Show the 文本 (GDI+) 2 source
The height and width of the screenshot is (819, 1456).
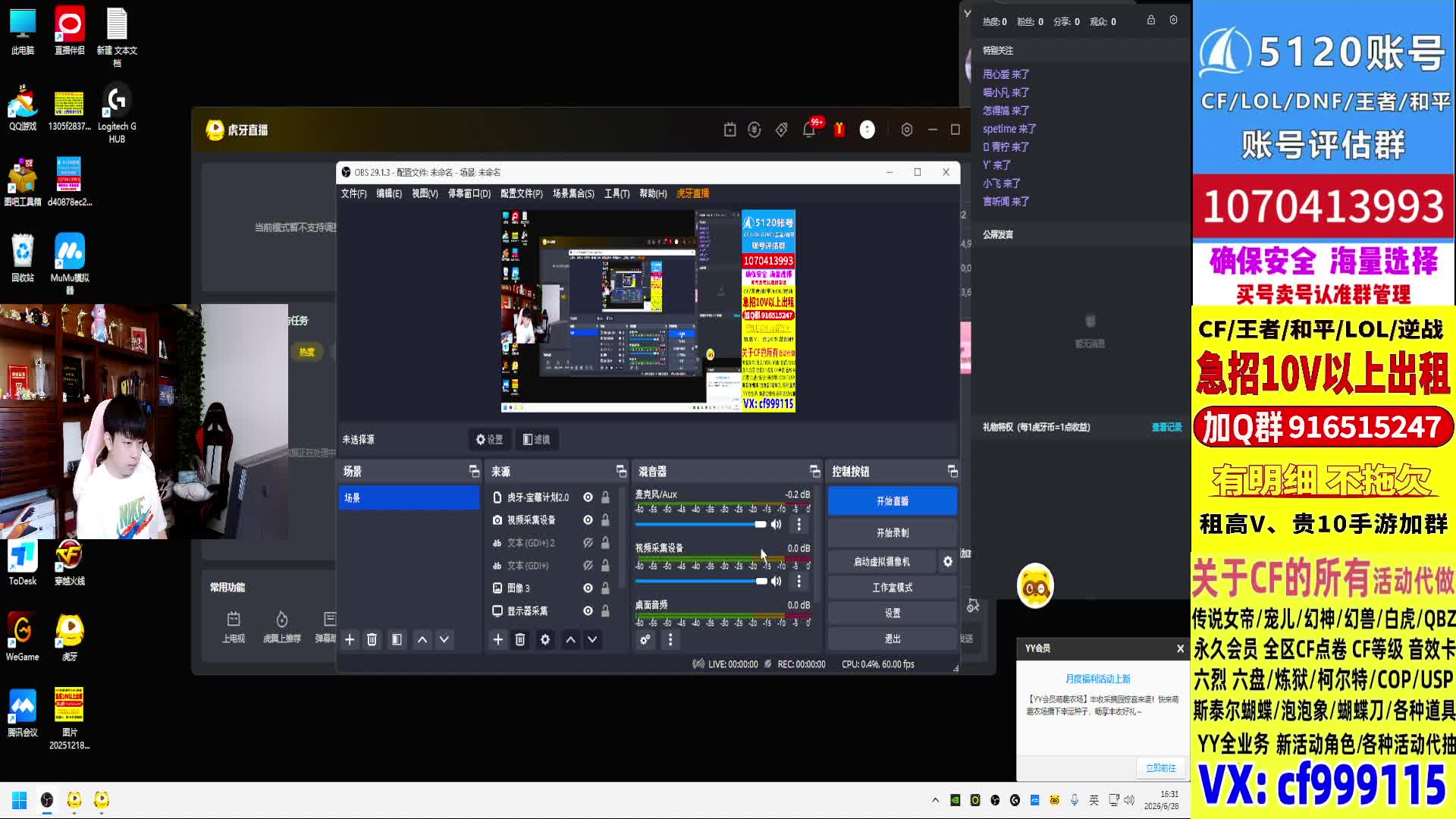point(588,543)
